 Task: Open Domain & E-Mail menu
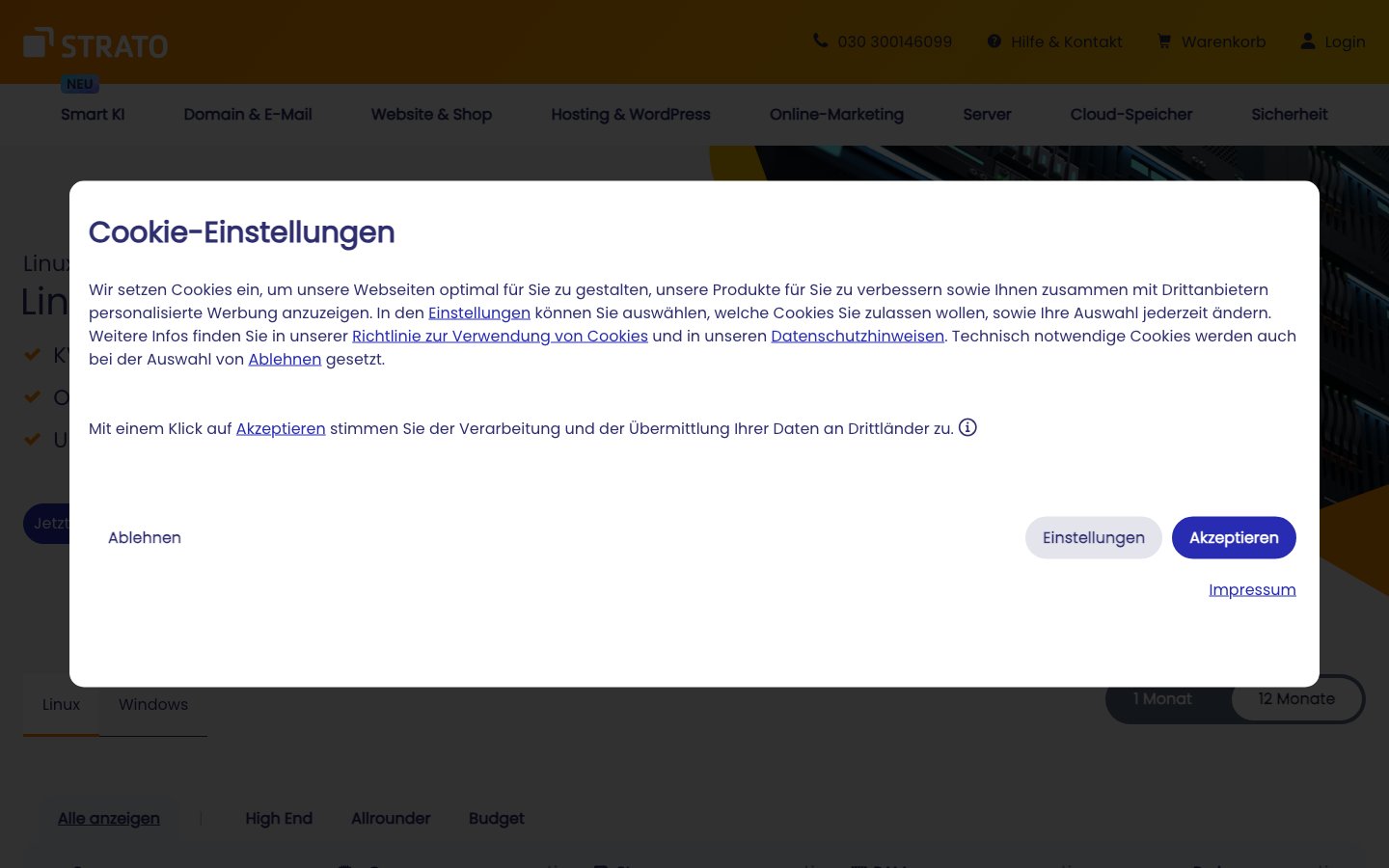point(248,114)
